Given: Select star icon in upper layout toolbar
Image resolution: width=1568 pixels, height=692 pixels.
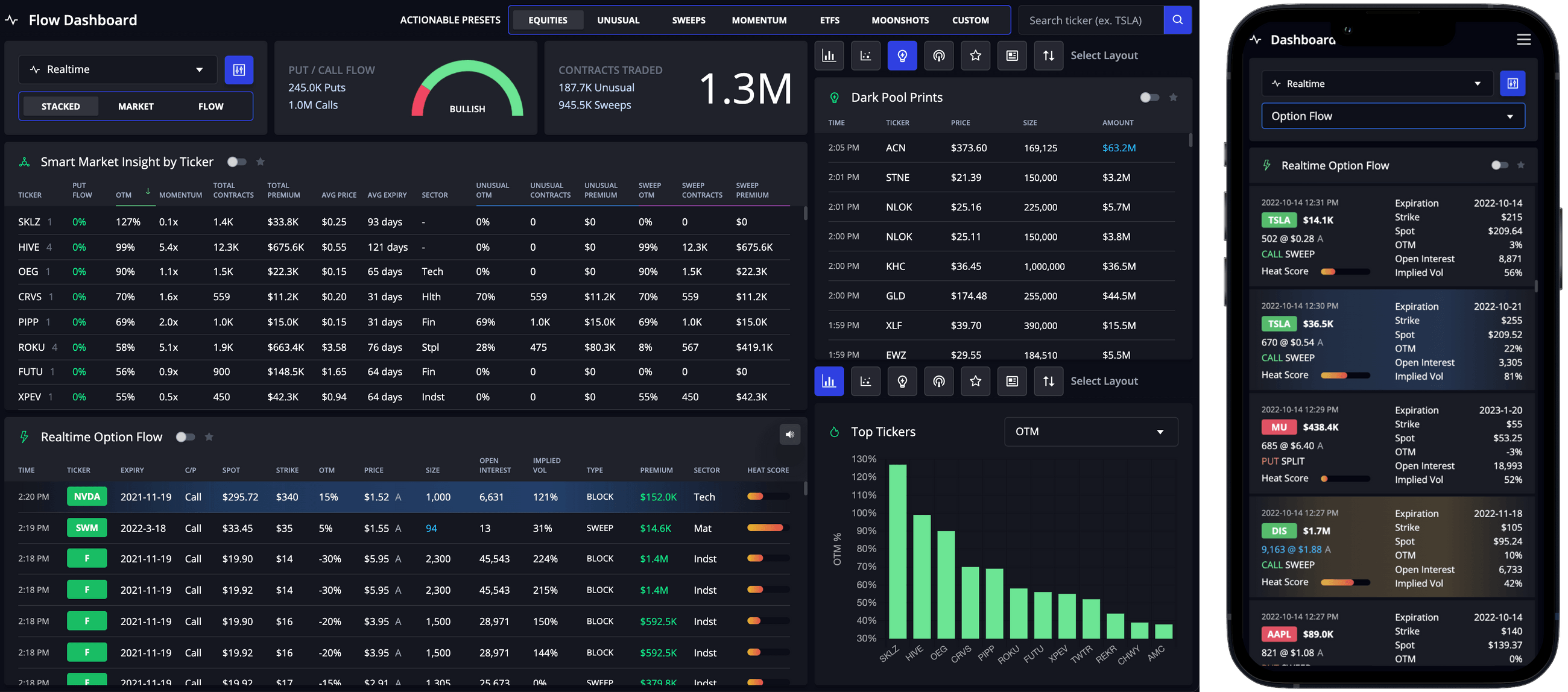Looking at the screenshot, I should coord(975,55).
